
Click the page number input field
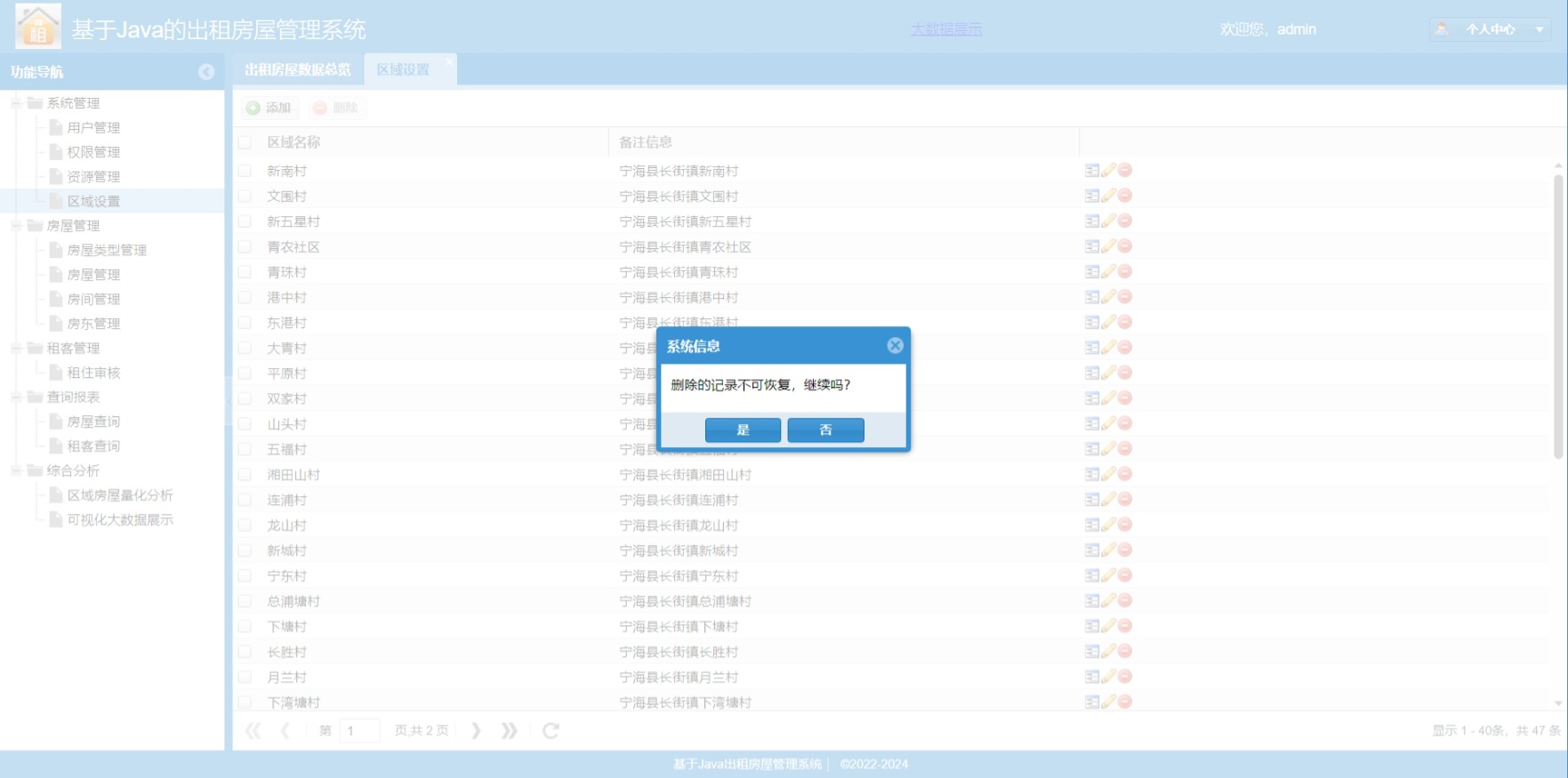360,731
